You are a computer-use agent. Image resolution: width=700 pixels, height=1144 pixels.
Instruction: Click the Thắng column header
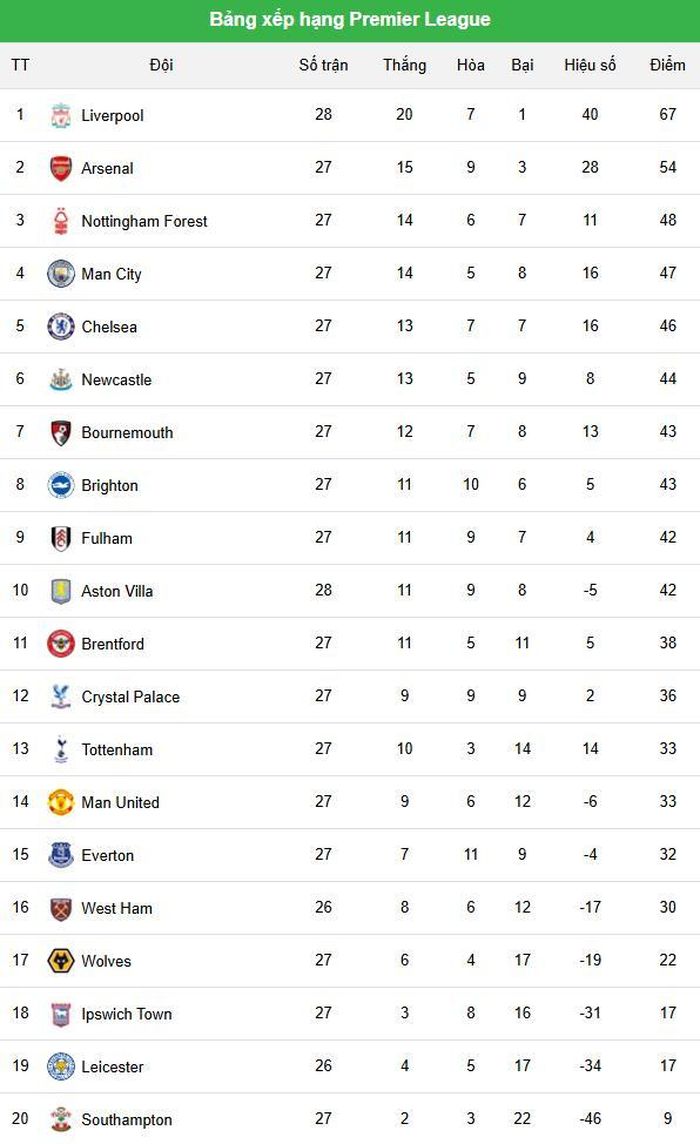pyautogui.click(x=404, y=65)
